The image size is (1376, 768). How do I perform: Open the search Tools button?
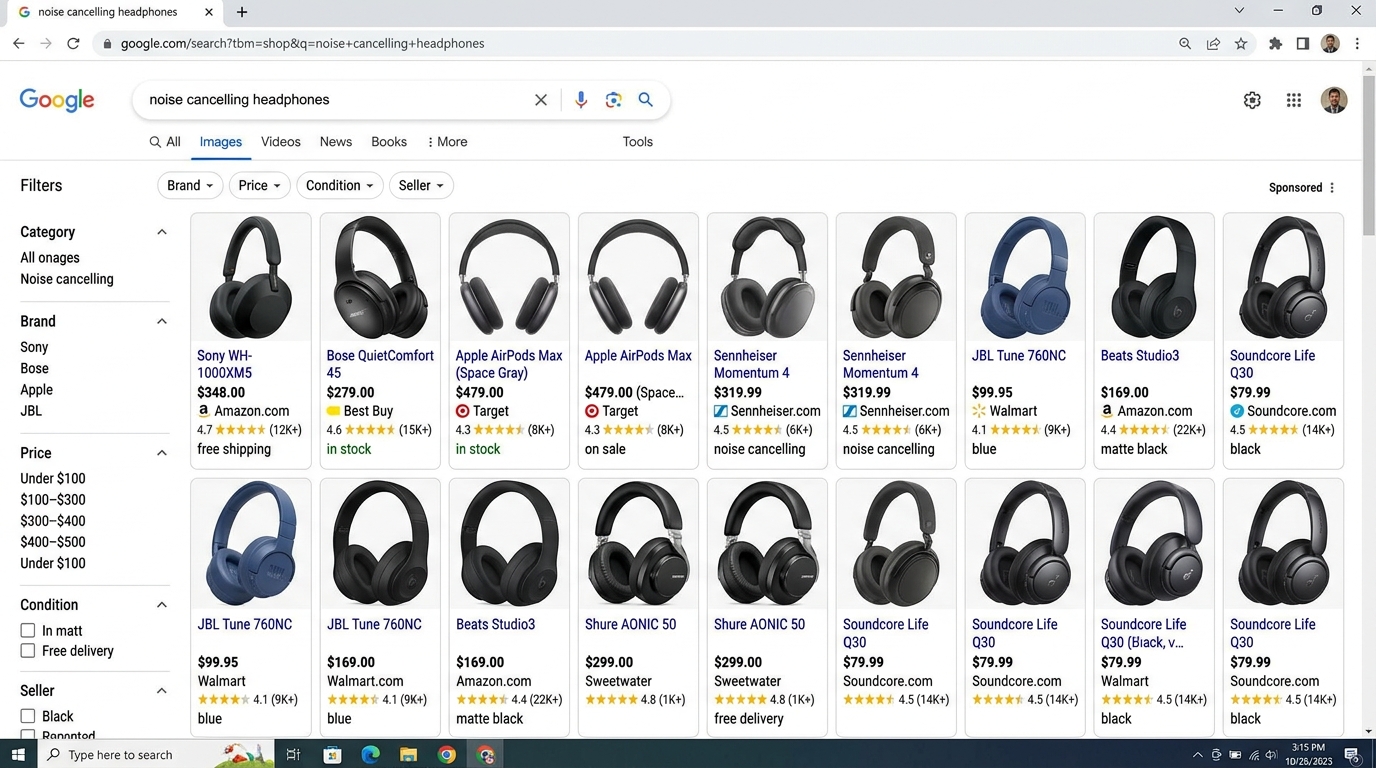coord(638,142)
